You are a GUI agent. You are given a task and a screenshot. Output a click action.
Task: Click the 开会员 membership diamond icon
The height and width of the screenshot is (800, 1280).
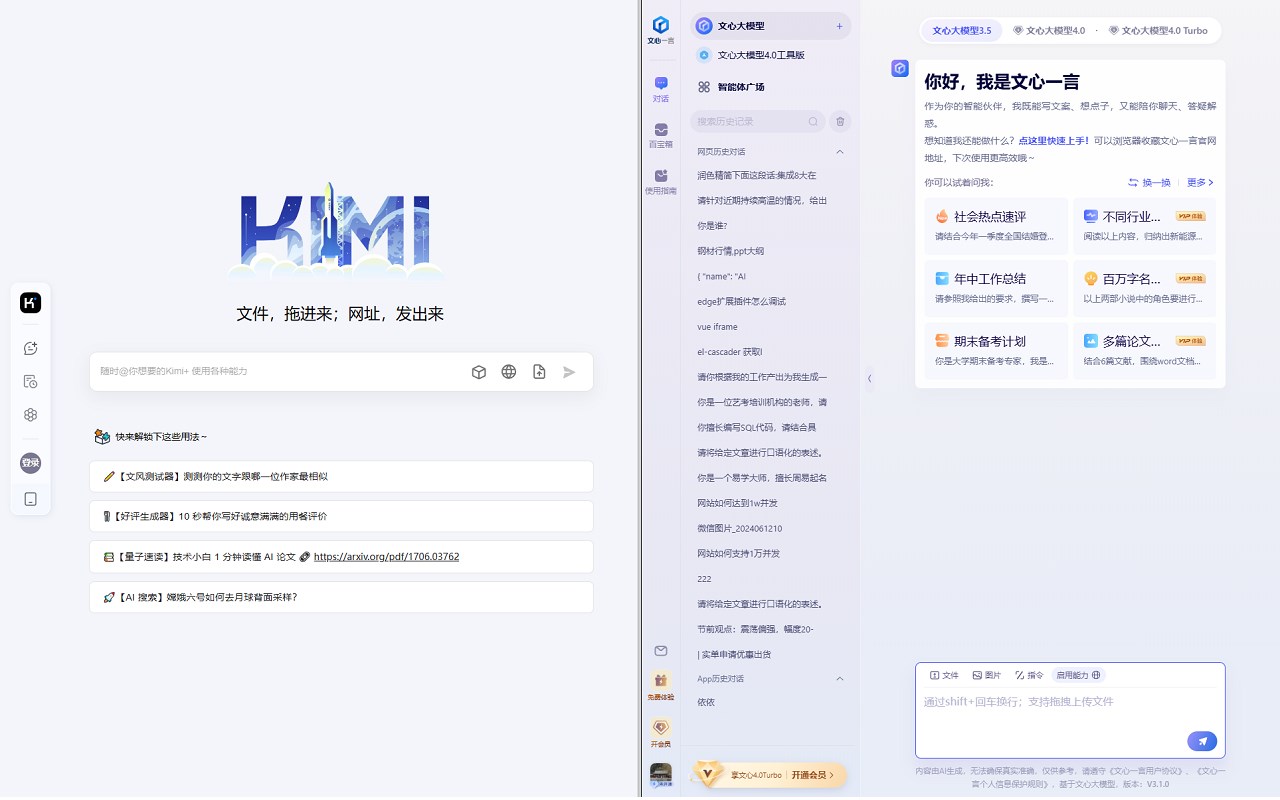point(661,733)
